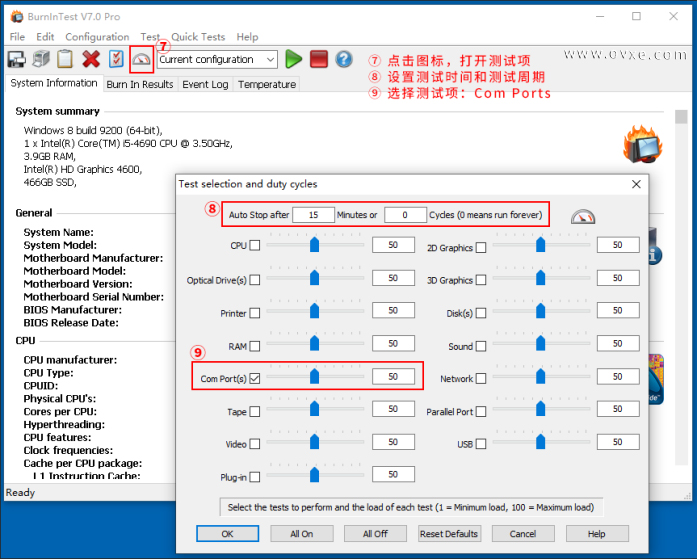Viewport: 698px width, 560px height.
Task: Click the Sound load value field
Action: (x=618, y=344)
